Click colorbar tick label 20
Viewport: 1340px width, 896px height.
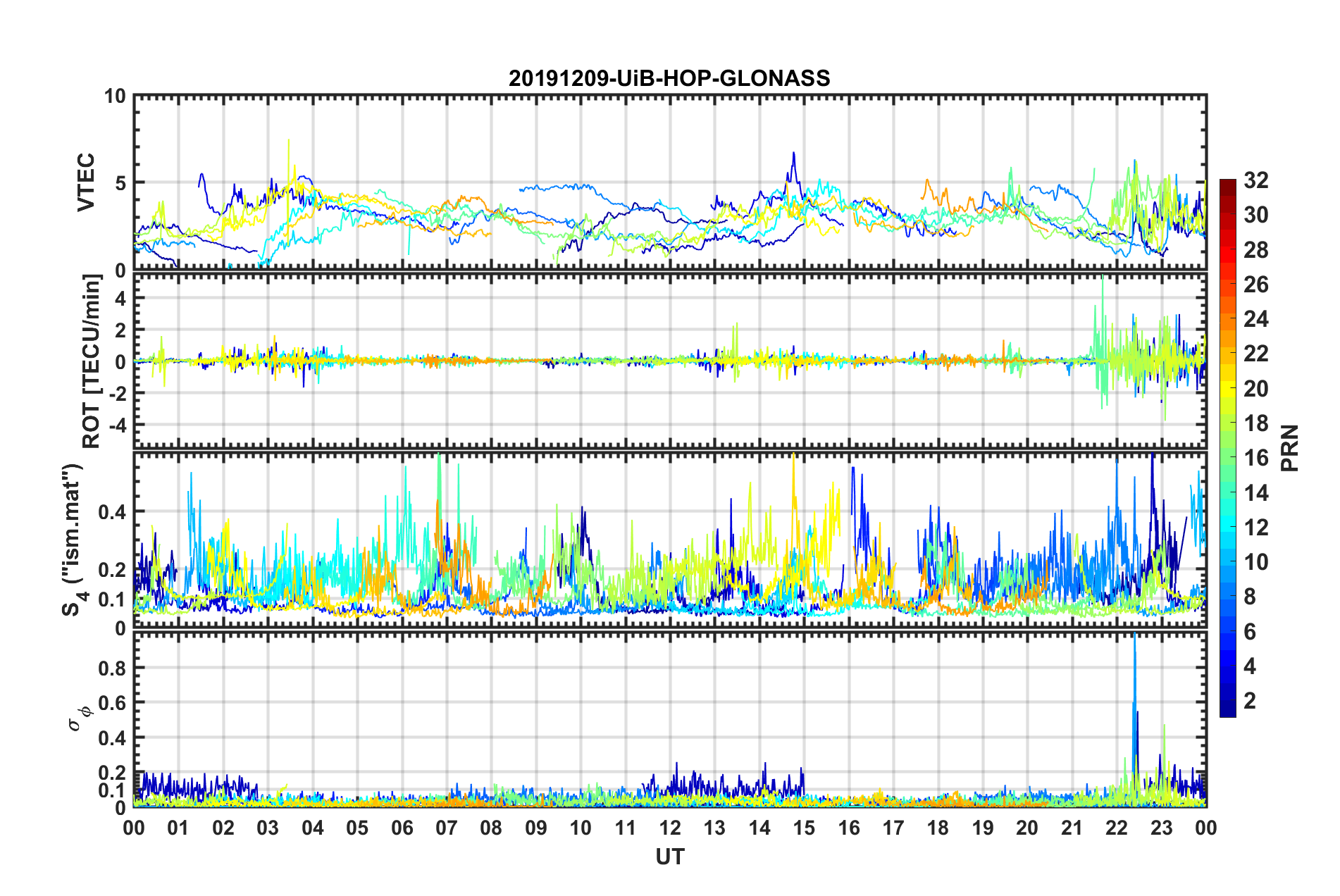pyautogui.click(x=1255, y=389)
